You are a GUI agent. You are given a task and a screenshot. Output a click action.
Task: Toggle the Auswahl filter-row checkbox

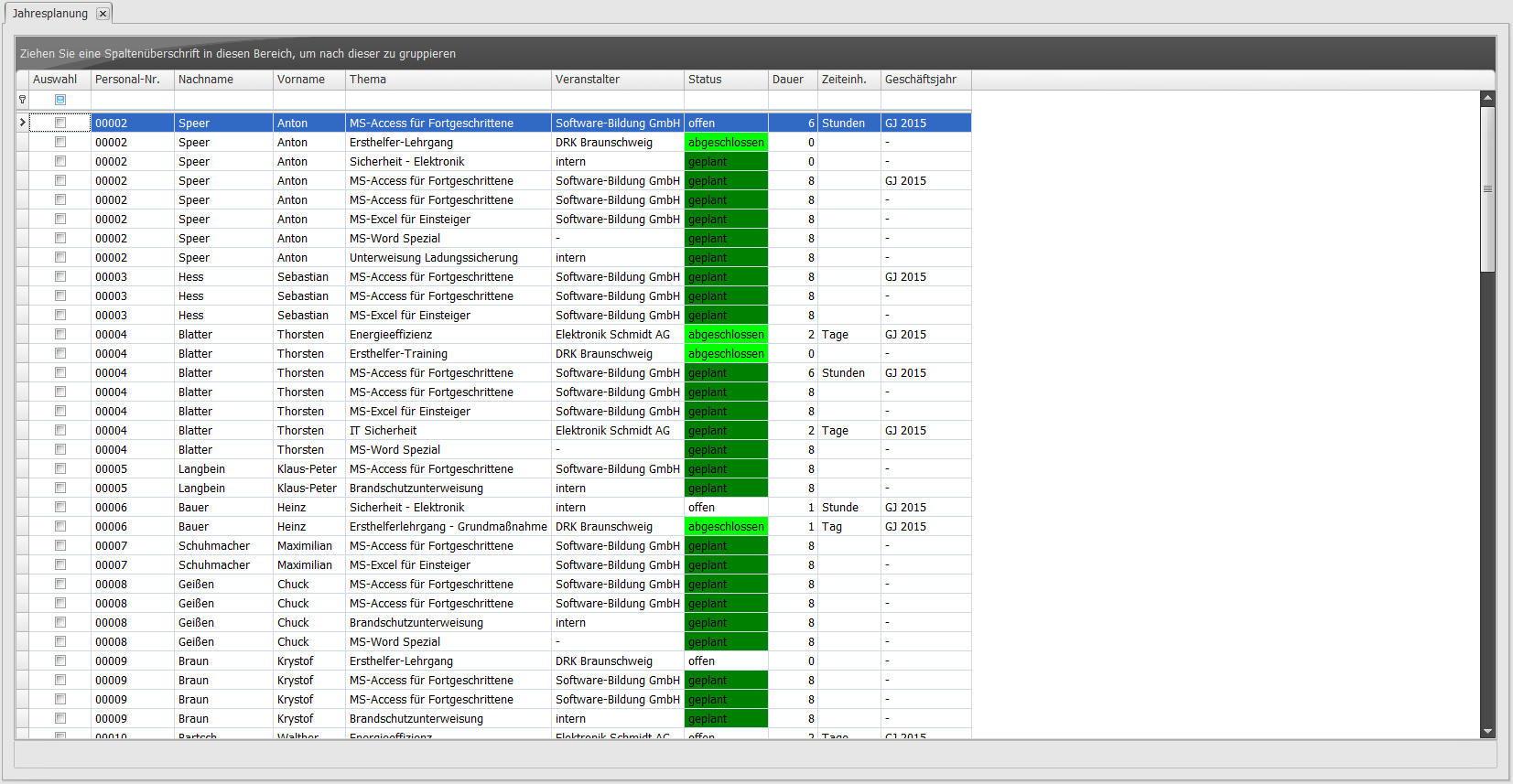pos(60,100)
